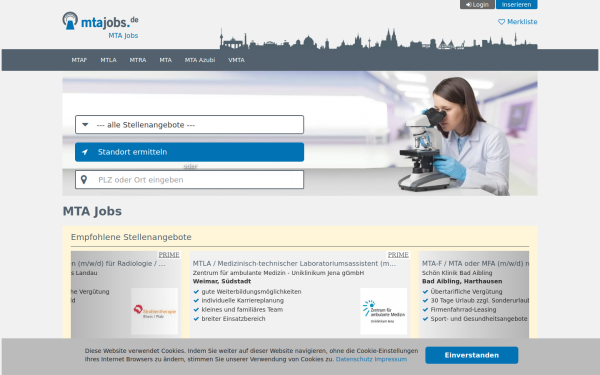Viewport: 600px width, 375px height.
Task: Click the MTA Jobs page heading
Action: click(92, 211)
